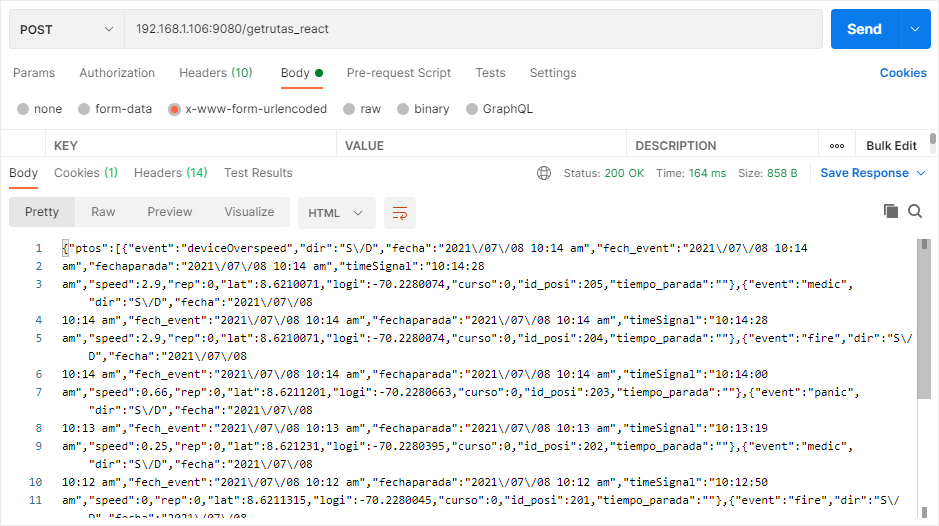Open the Save Response dropdown

pos(874,173)
